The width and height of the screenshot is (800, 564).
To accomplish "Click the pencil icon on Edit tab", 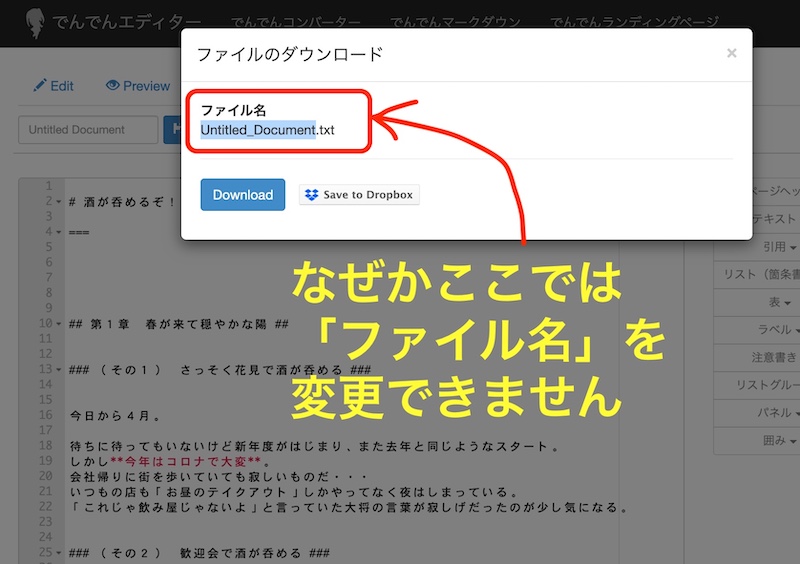I will (40, 86).
